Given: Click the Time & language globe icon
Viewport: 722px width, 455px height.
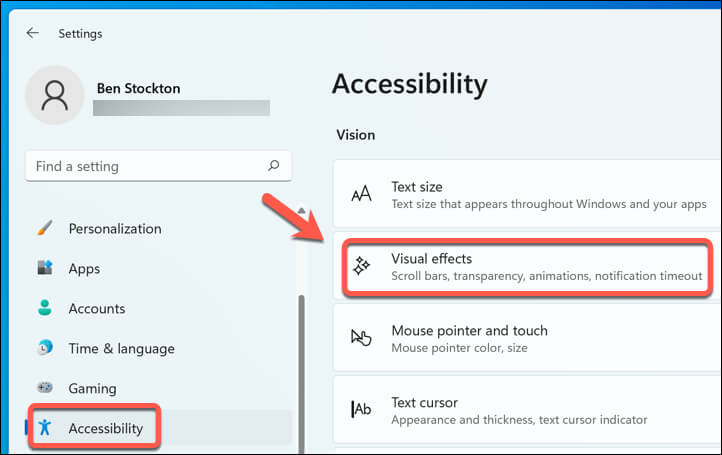Looking at the screenshot, I should (x=45, y=349).
